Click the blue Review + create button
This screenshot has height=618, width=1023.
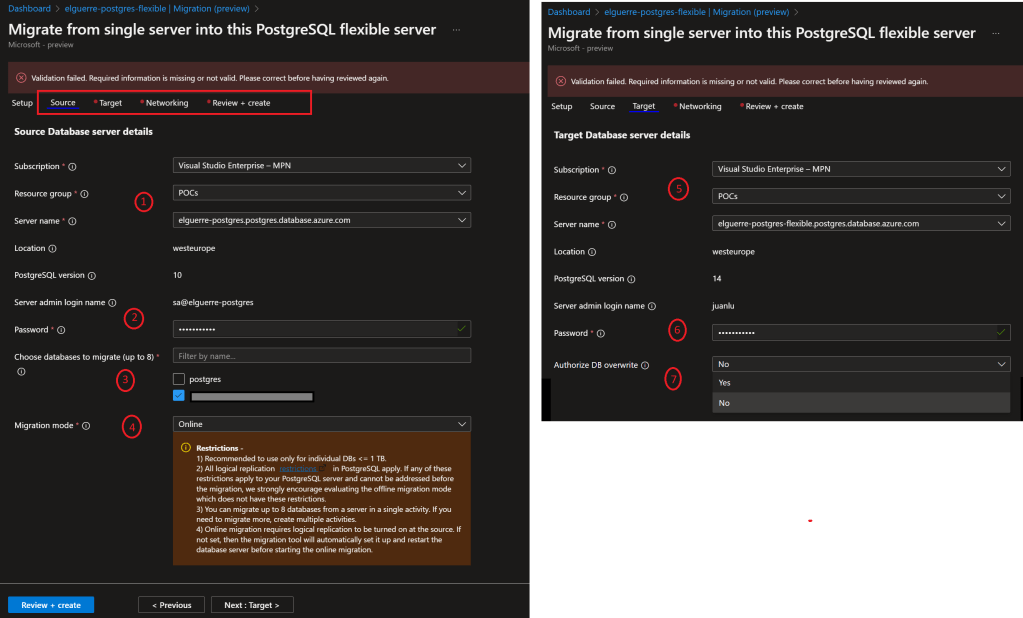coord(51,605)
